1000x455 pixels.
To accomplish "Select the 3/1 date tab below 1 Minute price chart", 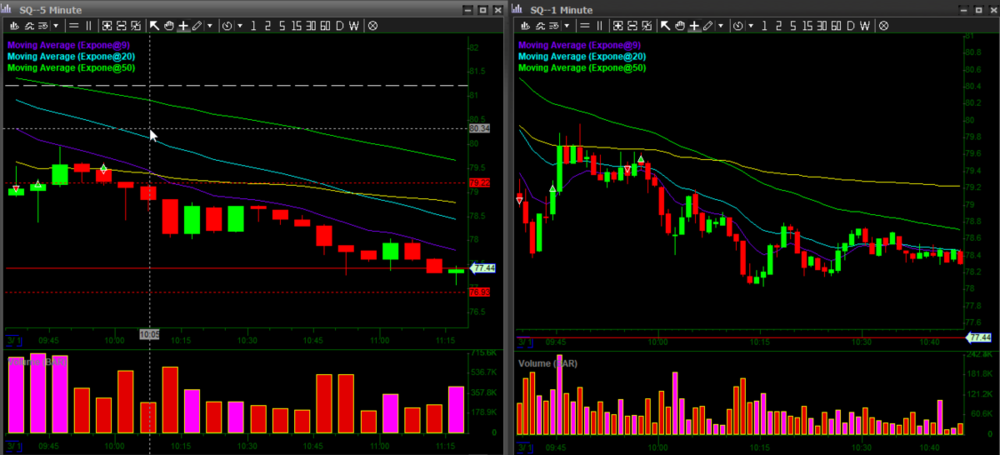I will coord(524,342).
